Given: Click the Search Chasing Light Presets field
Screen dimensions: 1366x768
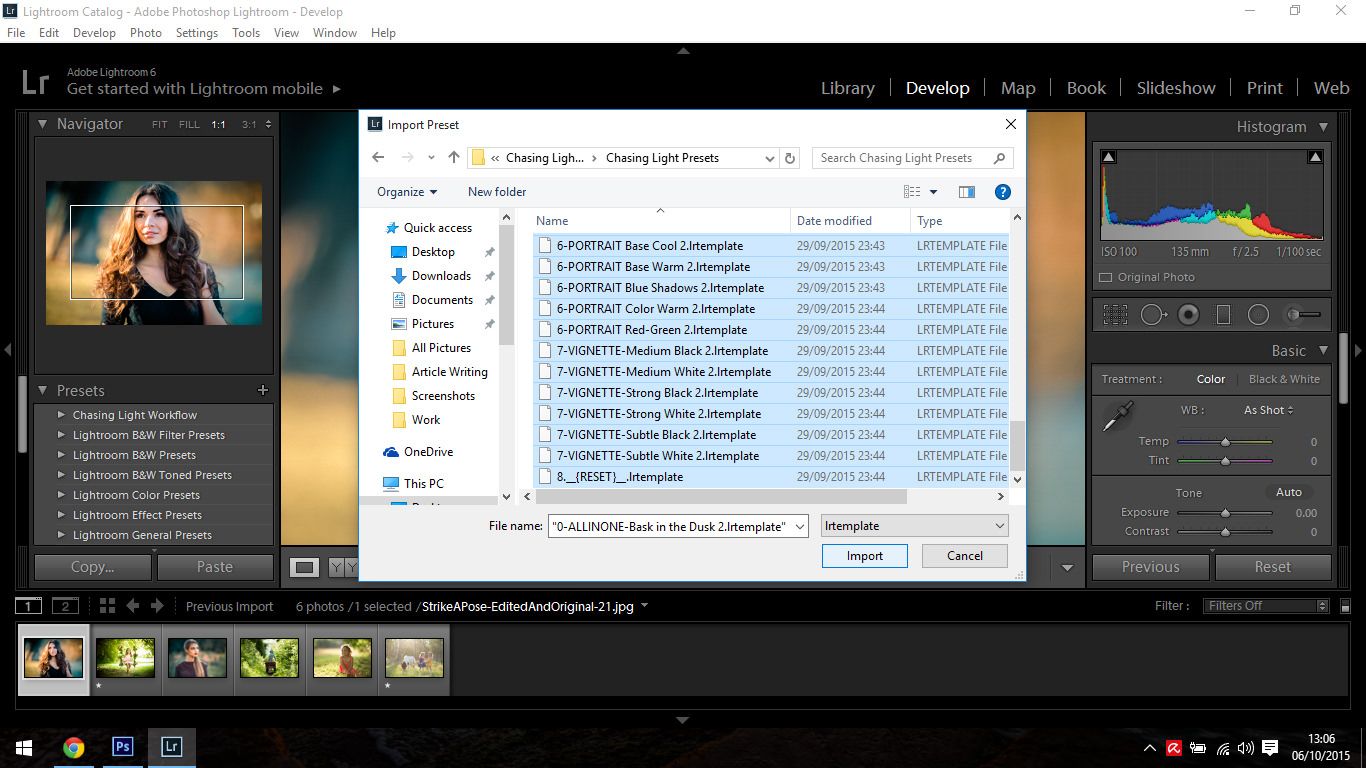Looking at the screenshot, I should pos(912,157).
